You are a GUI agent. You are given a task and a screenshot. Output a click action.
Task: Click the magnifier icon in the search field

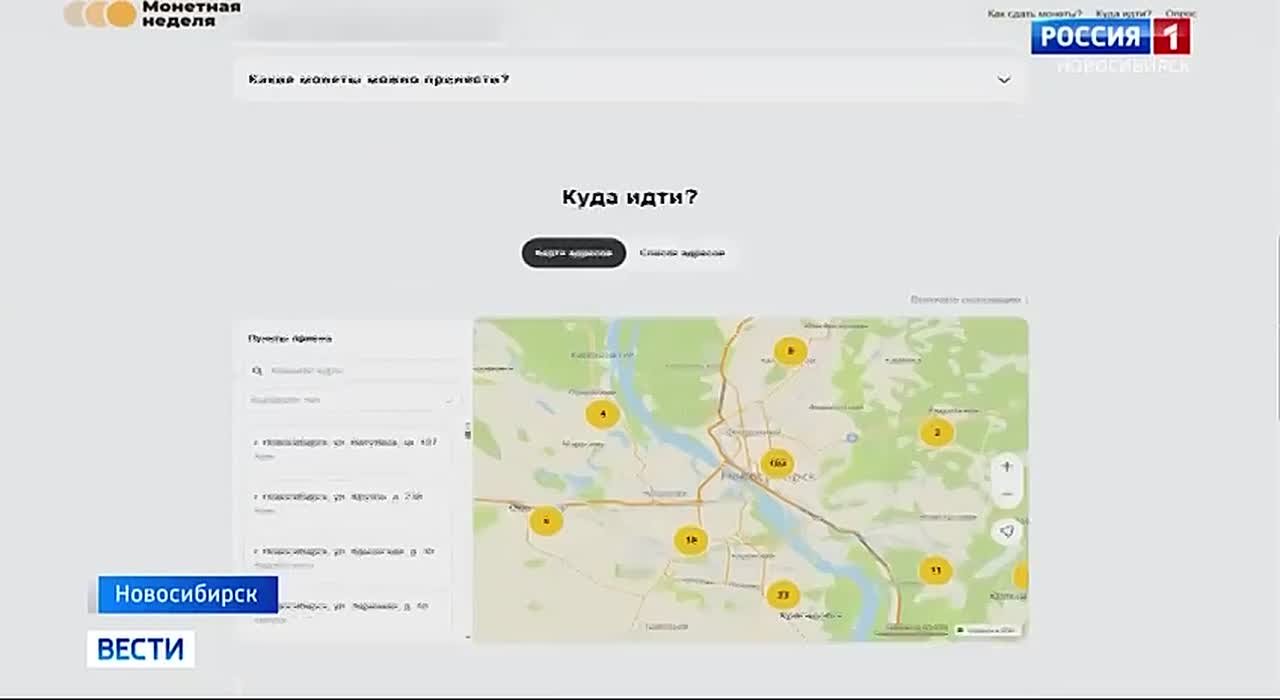click(258, 370)
